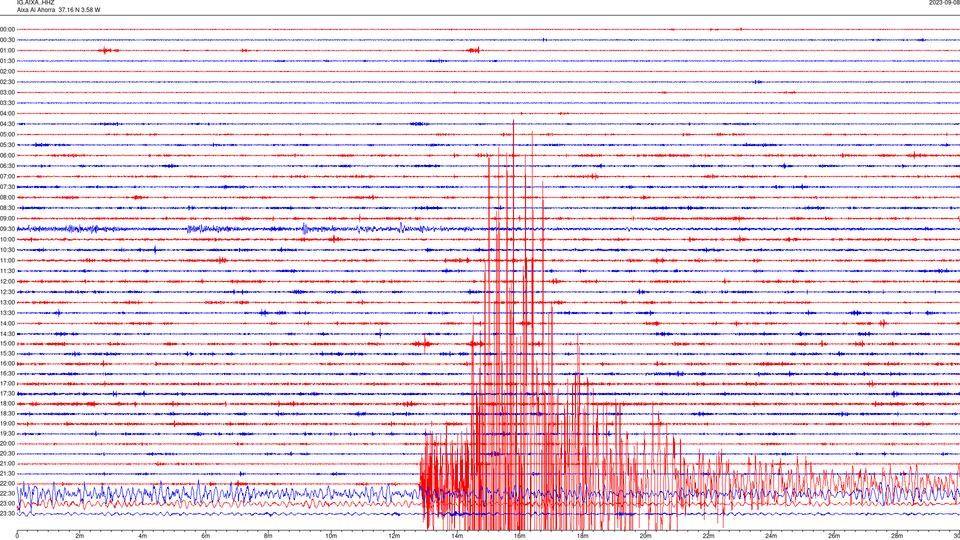Click the '08:30' trace time label

point(7,208)
